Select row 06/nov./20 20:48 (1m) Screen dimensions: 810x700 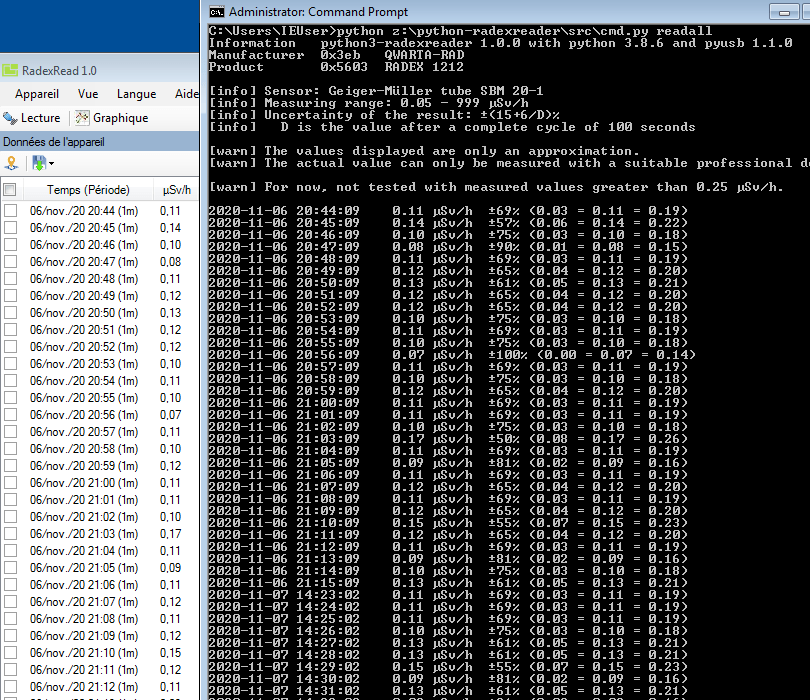99,278
